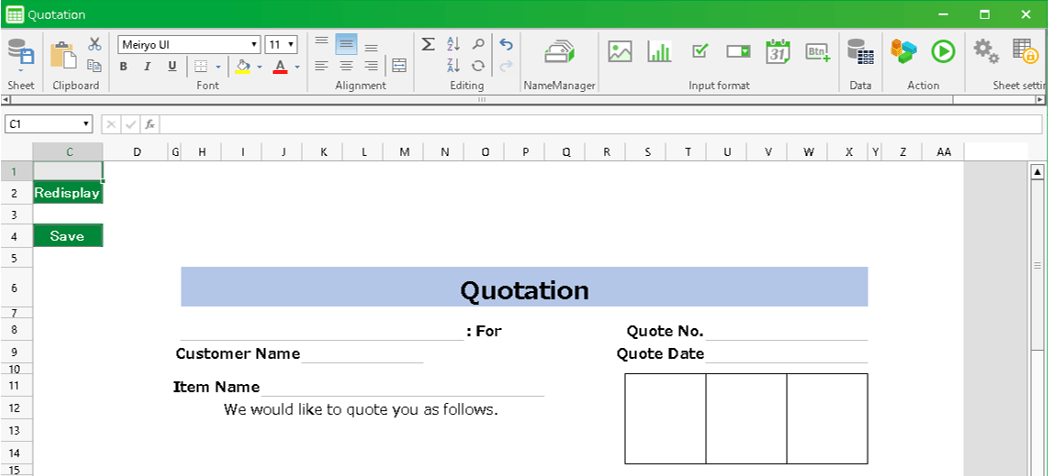Click the Redisplay button
Image resolution: width=1048 pixels, height=476 pixels.
coord(67,193)
